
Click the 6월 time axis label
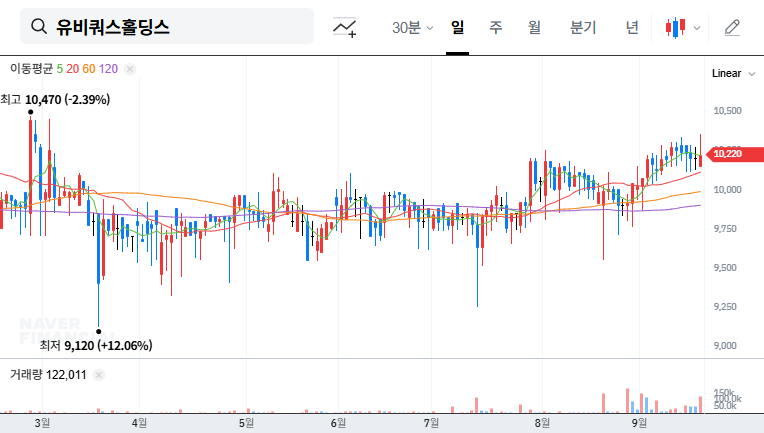point(338,423)
